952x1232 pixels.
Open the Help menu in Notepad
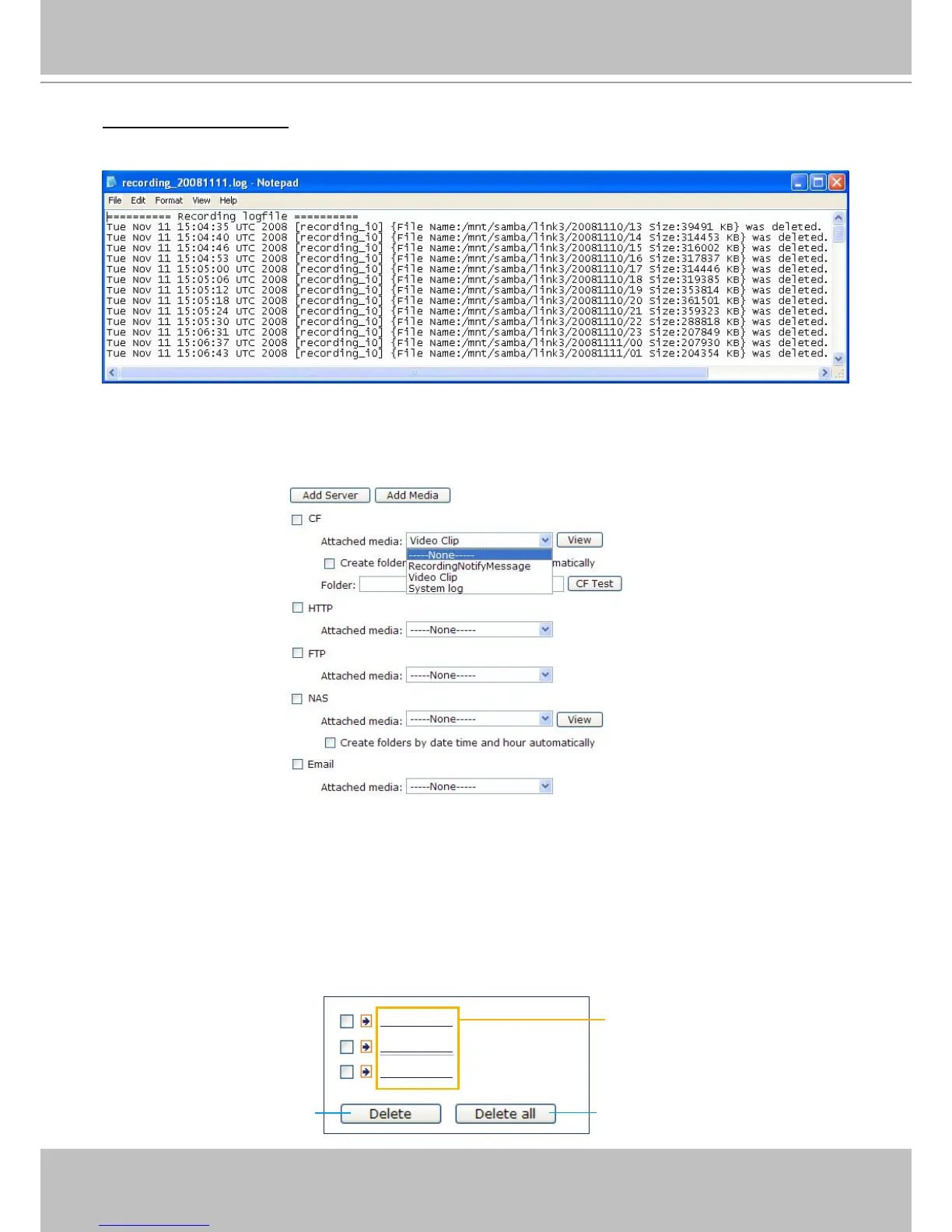coord(228,201)
